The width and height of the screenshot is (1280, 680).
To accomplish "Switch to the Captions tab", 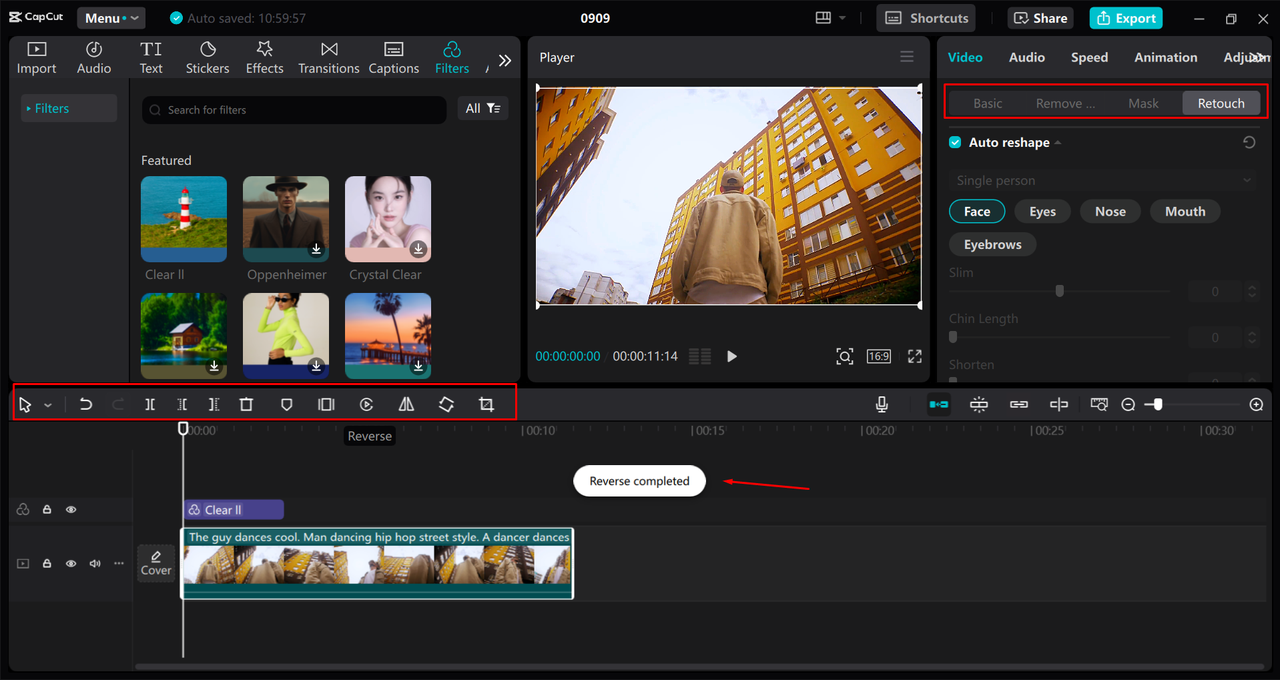I will tap(393, 58).
